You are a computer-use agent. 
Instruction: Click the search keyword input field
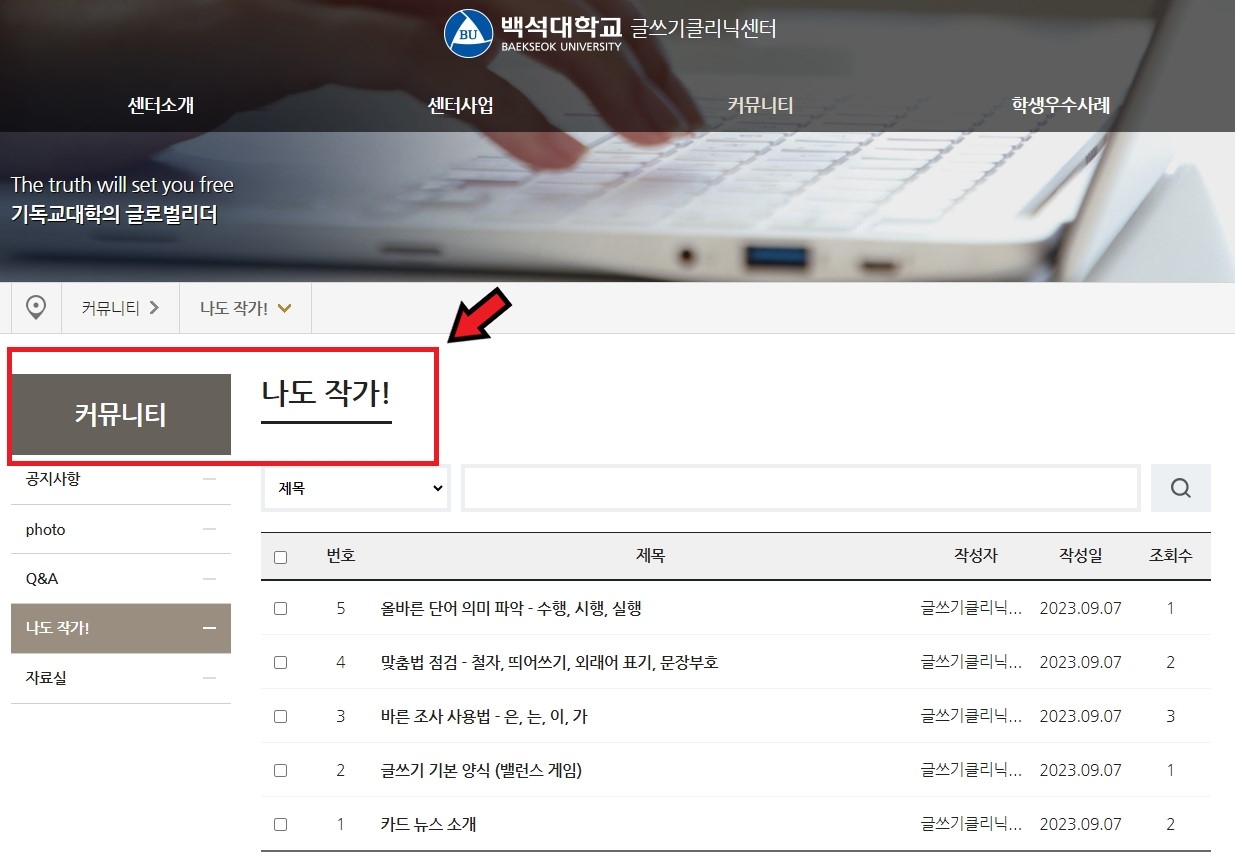(801, 488)
